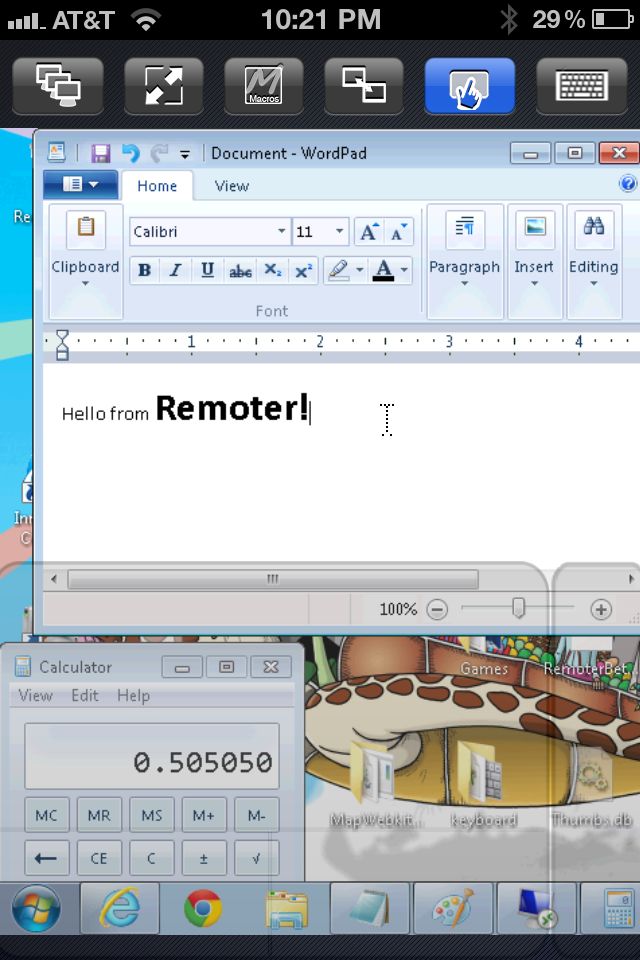Viewport: 640px width, 960px height.
Task: Click the WordPad Save icon
Action: (100, 153)
